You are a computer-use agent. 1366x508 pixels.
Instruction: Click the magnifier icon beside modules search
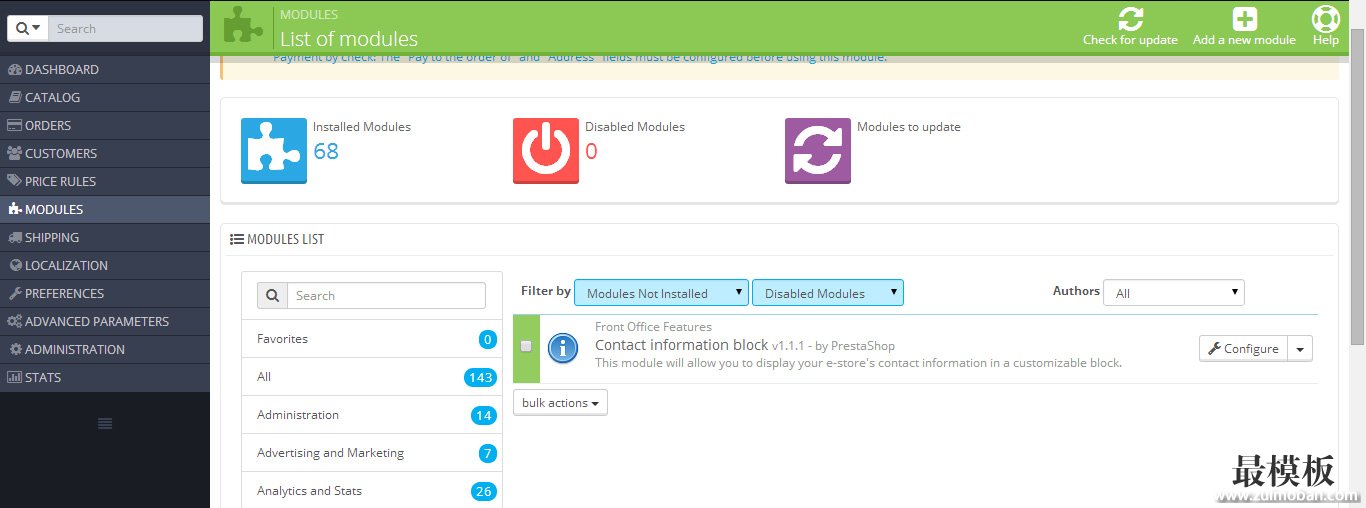coord(272,296)
